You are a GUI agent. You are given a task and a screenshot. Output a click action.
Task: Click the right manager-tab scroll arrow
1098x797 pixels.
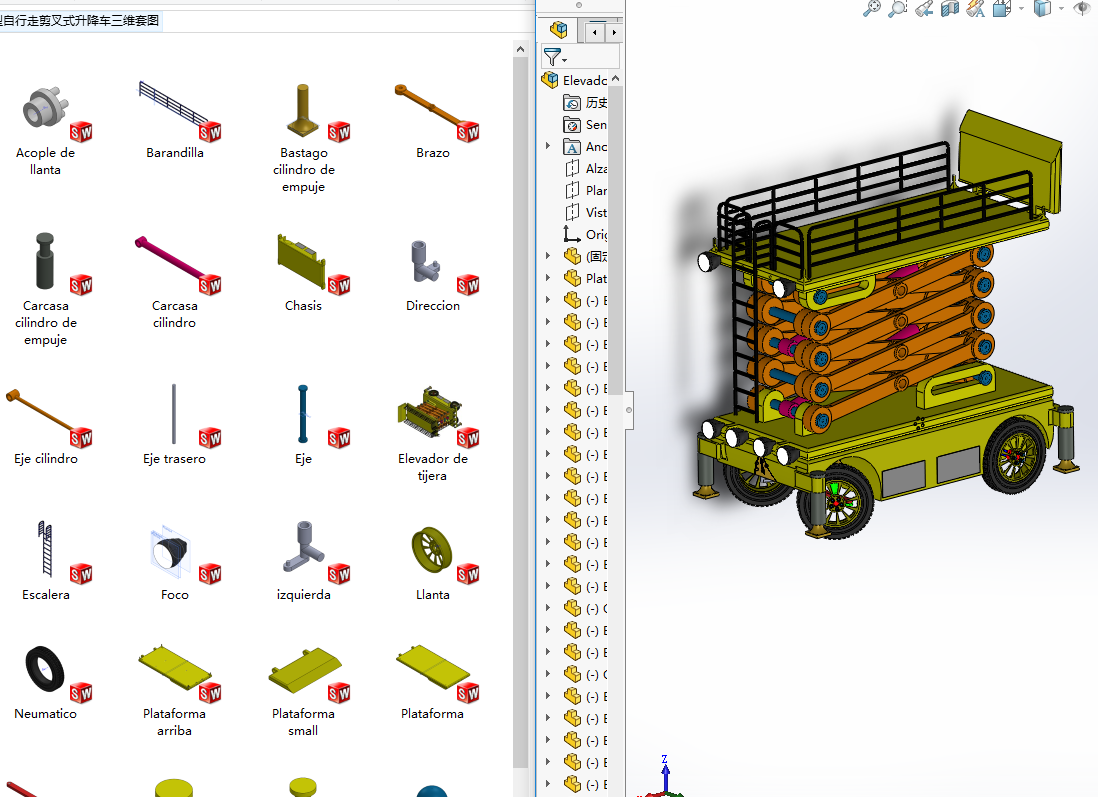click(x=614, y=32)
